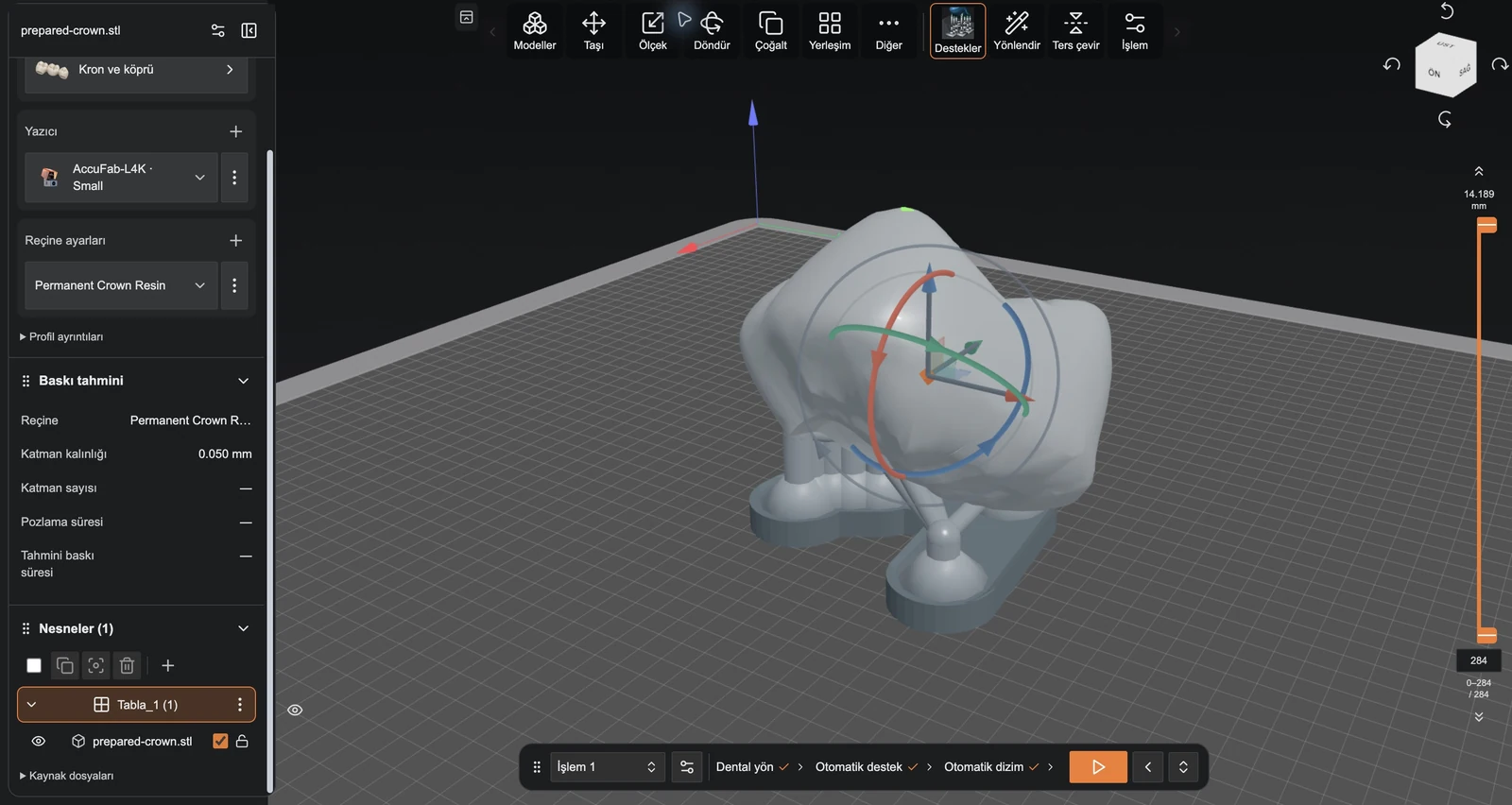
Task: Open the Yerleşim layout tool
Action: 830,31
